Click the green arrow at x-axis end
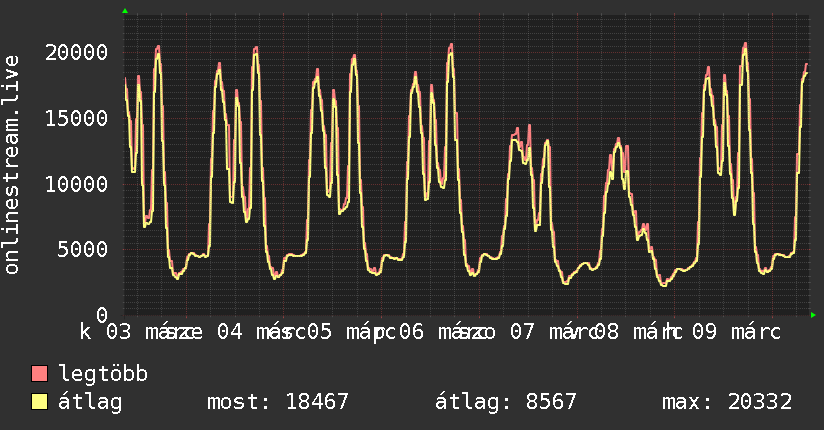The width and height of the screenshot is (824, 430). click(813, 315)
